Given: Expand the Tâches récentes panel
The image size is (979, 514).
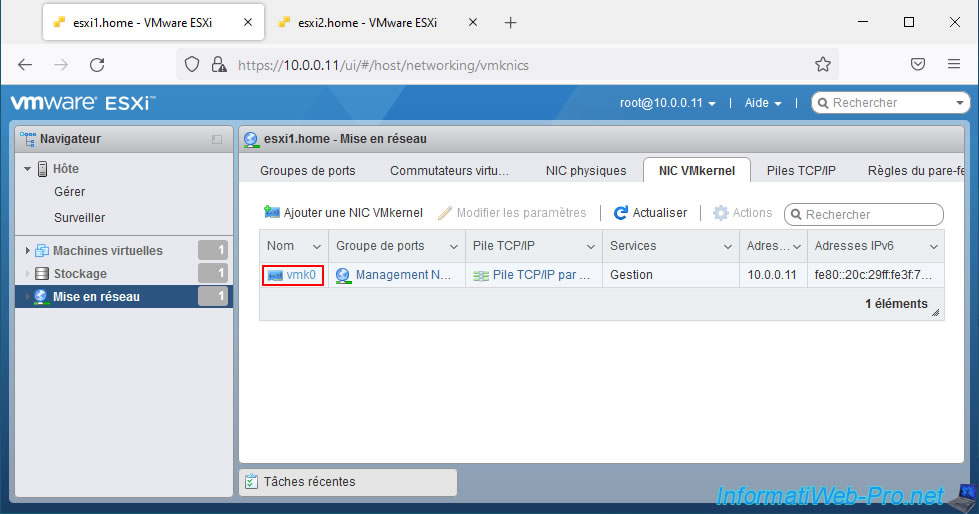Looking at the screenshot, I should point(348,482).
